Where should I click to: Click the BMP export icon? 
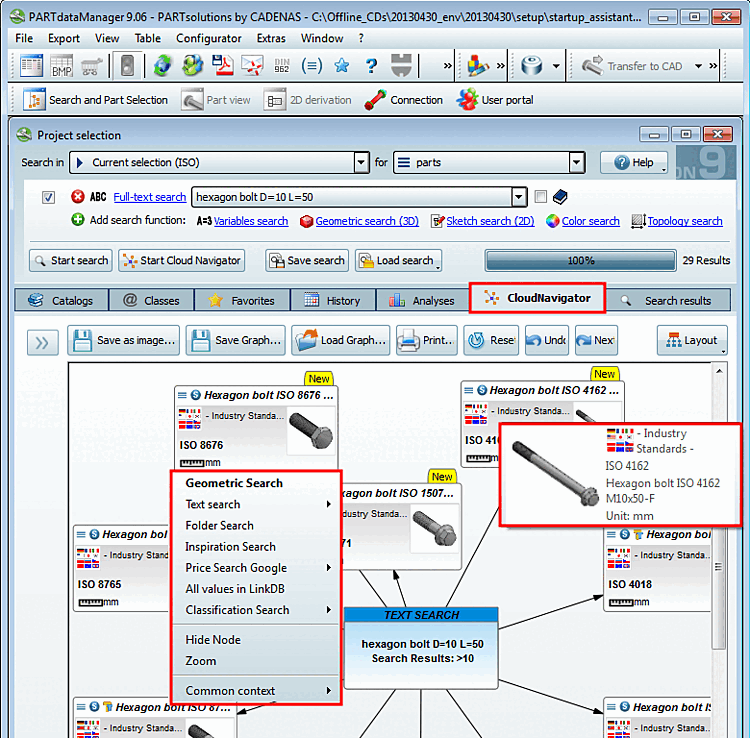click(61, 66)
